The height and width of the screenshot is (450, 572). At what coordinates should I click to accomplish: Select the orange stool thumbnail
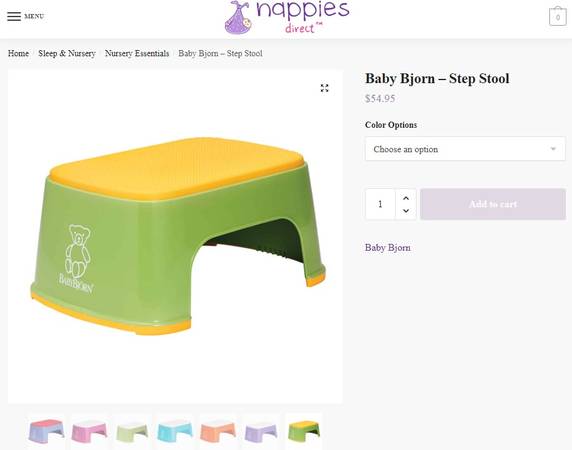[218, 431]
